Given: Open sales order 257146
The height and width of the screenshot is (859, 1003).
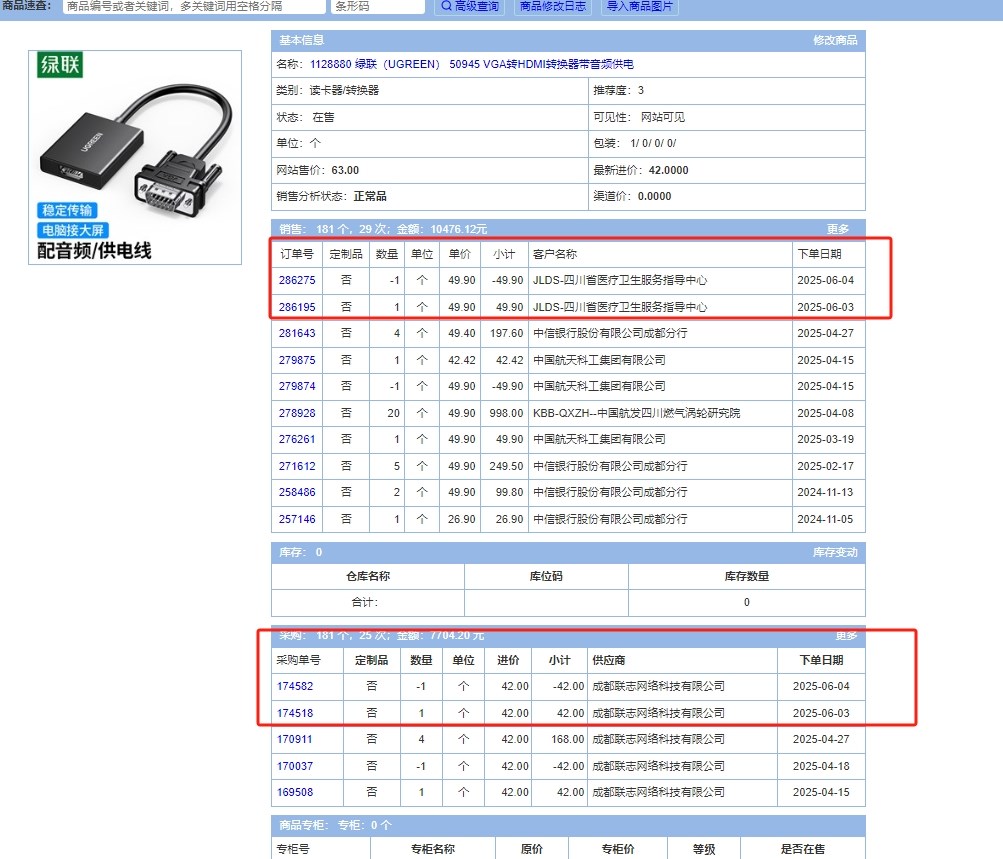Looking at the screenshot, I should pos(297,519).
